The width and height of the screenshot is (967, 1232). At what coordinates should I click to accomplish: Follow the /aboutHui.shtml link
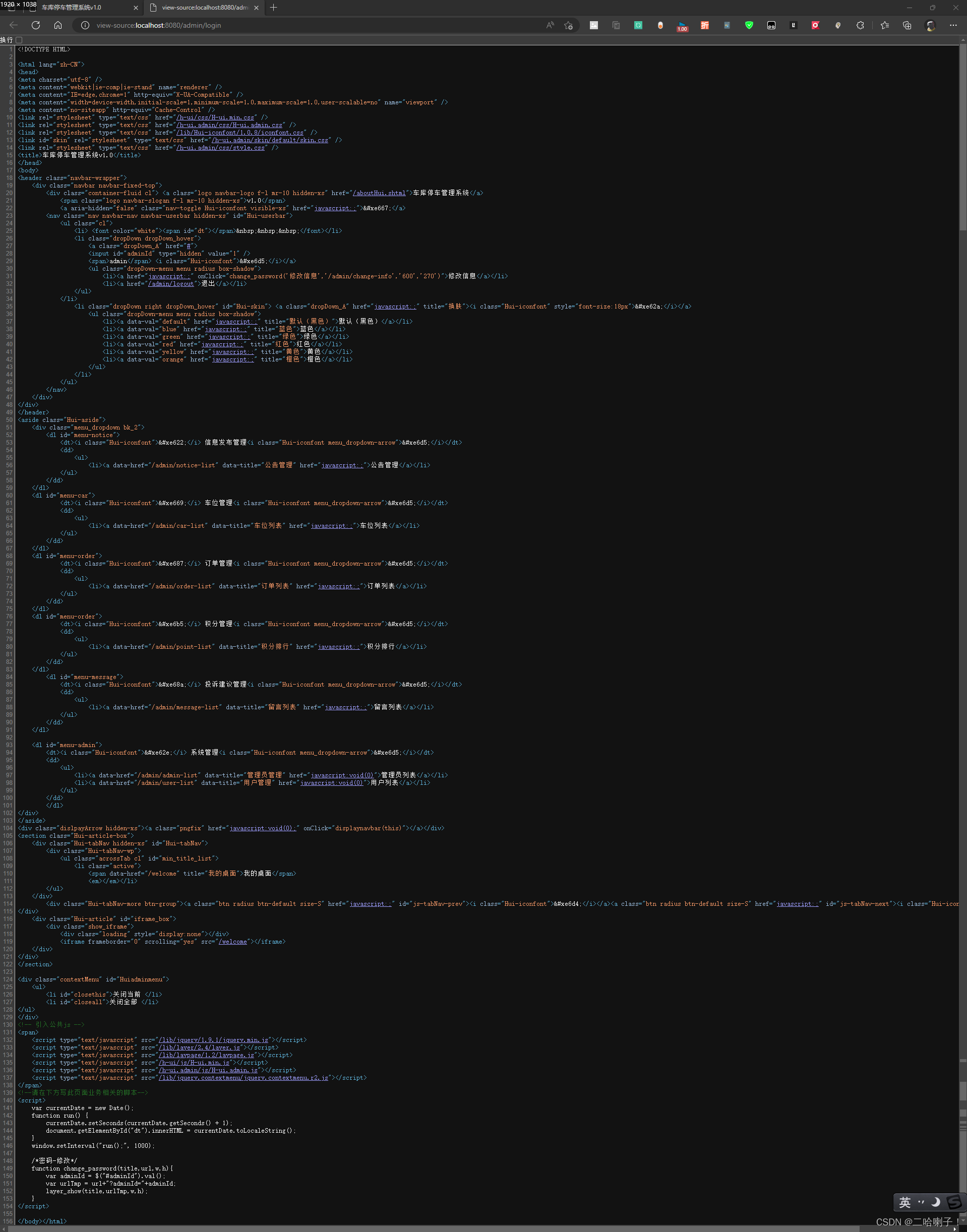(x=379, y=193)
